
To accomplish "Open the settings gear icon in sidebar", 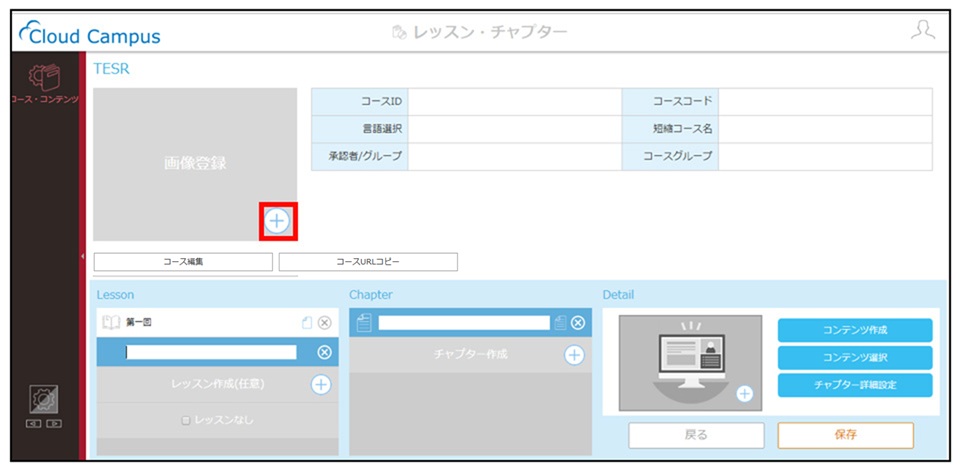I will [45, 399].
